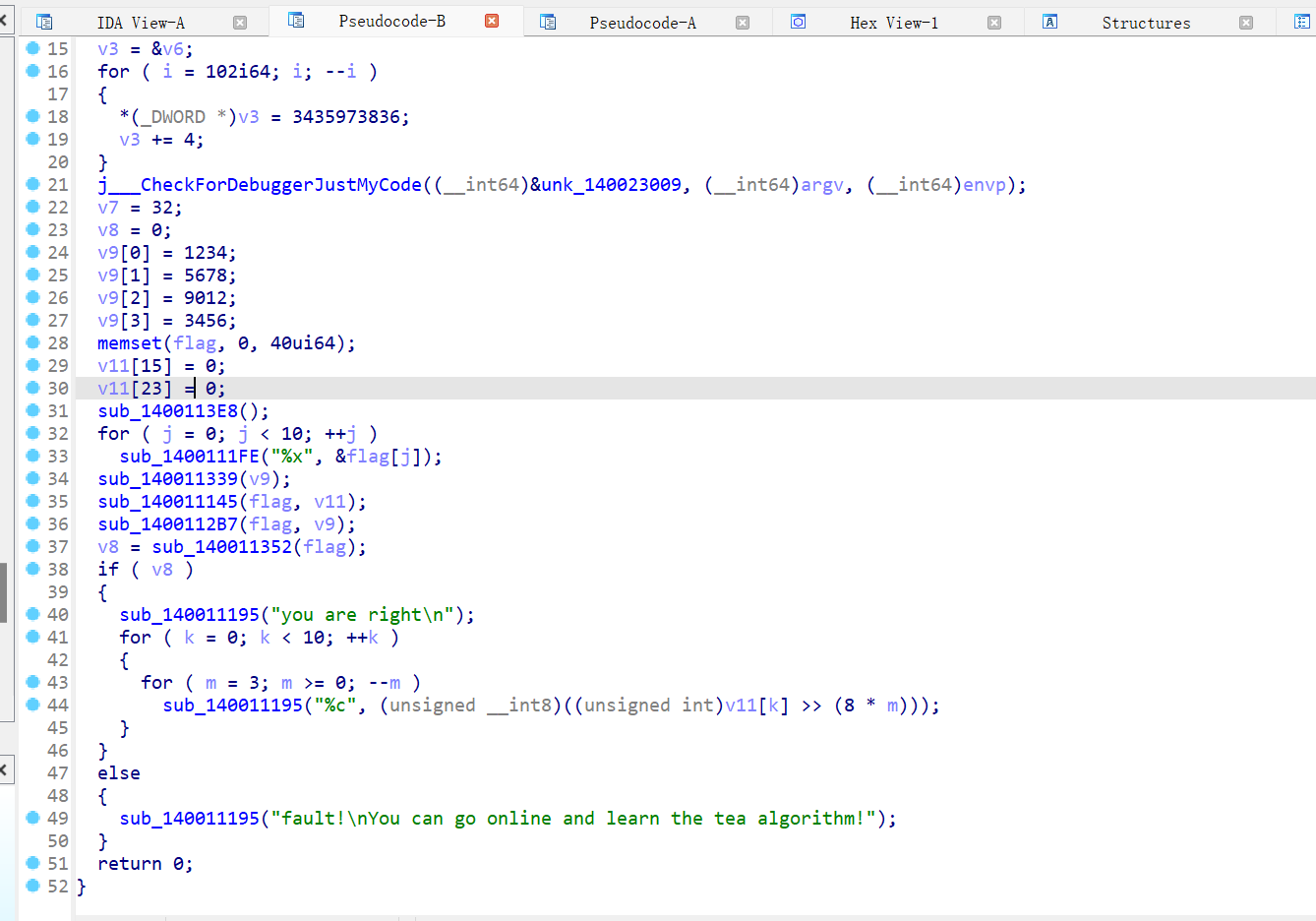Toggle breakpoint dot on line 31
The height and width of the screenshot is (921, 1316).
click(32, 410)
